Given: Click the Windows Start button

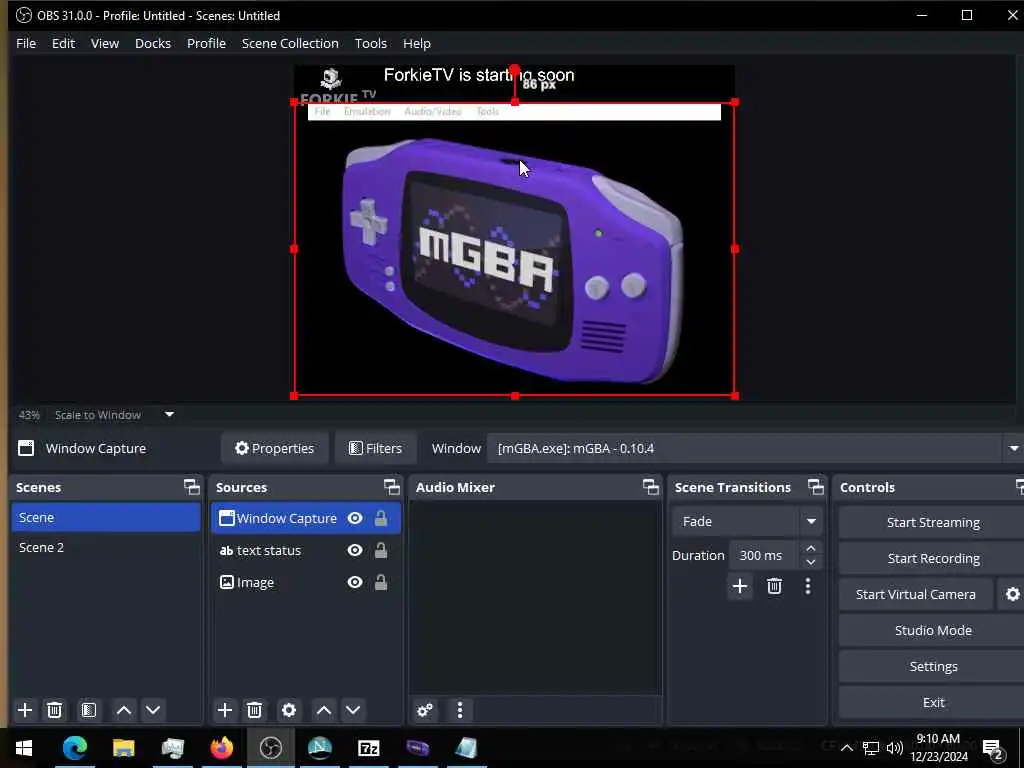Looking at the screenshot, I should [25, 748].
